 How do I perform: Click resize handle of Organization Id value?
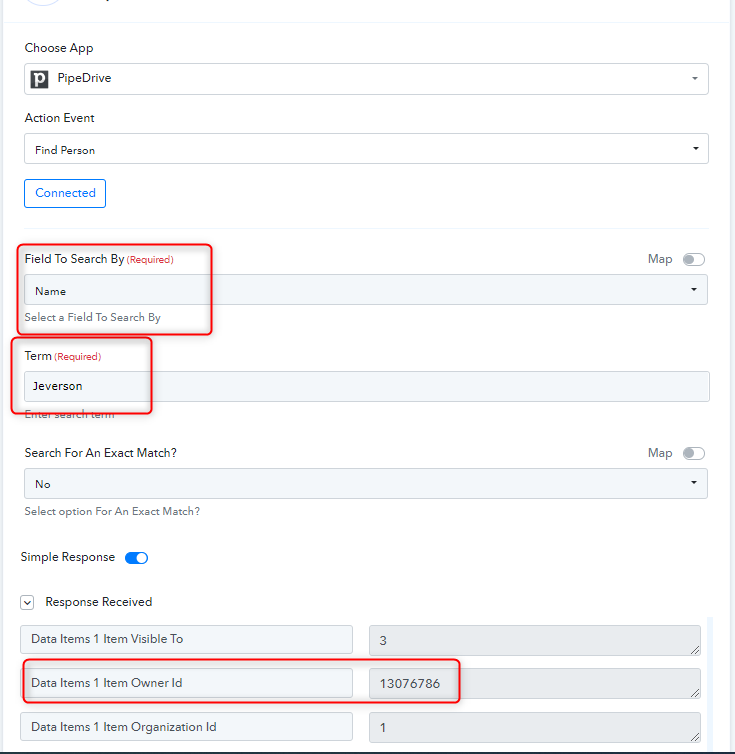point(695,737)
